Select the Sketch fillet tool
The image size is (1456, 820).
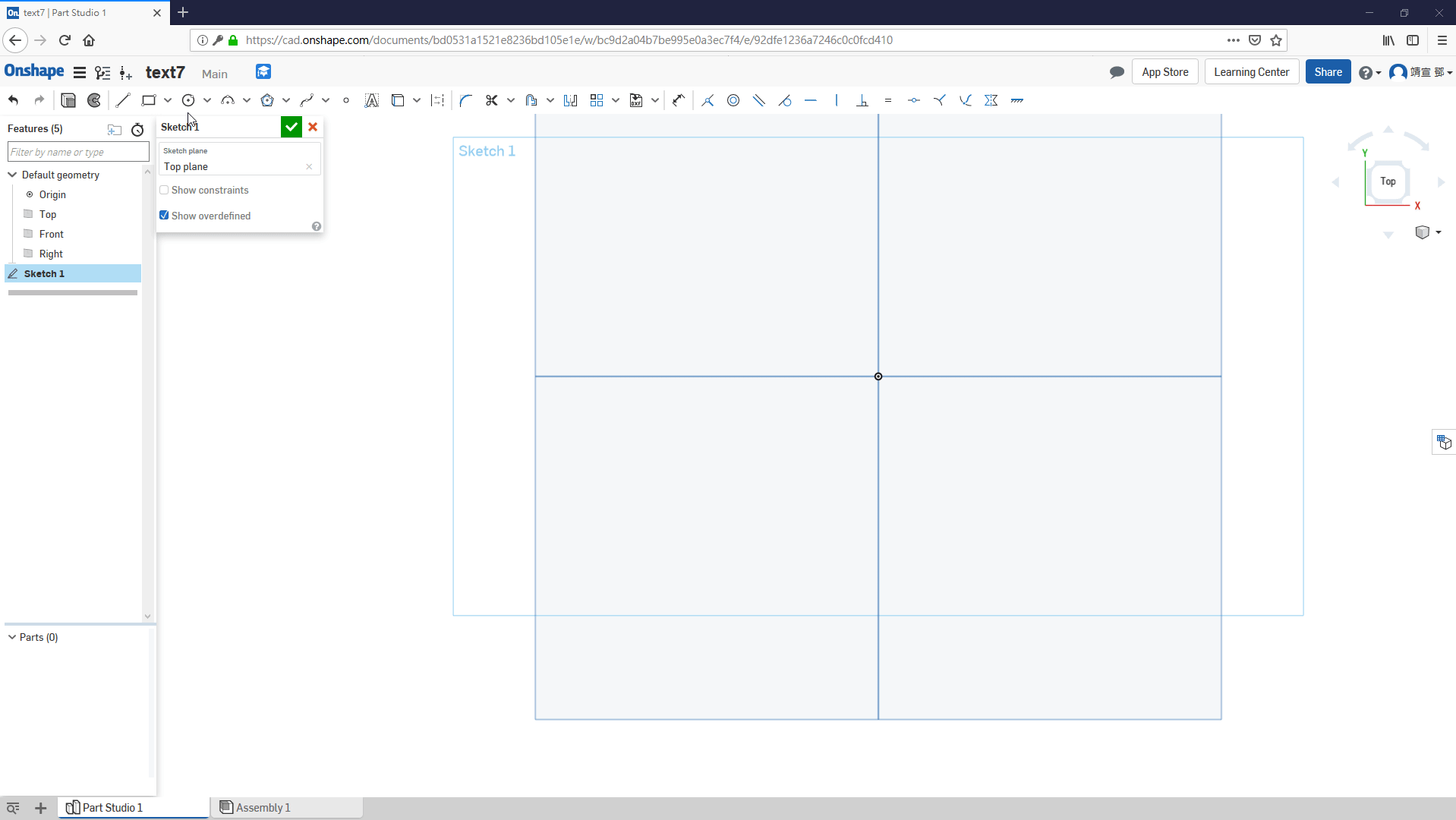coord(465,100)
